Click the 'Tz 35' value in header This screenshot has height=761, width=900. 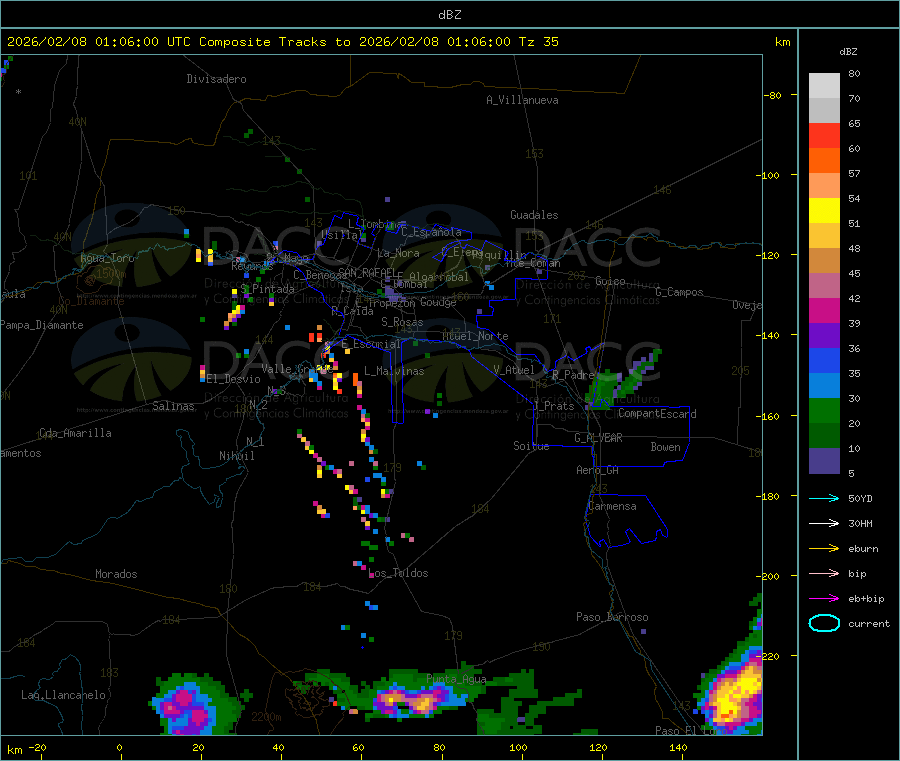pyautogui.click(x=538, y=42)
